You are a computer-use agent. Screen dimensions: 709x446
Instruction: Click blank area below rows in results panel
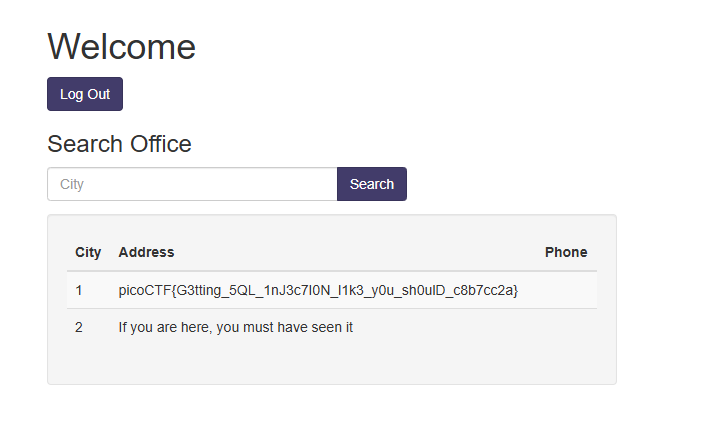(x=332, y=364)
